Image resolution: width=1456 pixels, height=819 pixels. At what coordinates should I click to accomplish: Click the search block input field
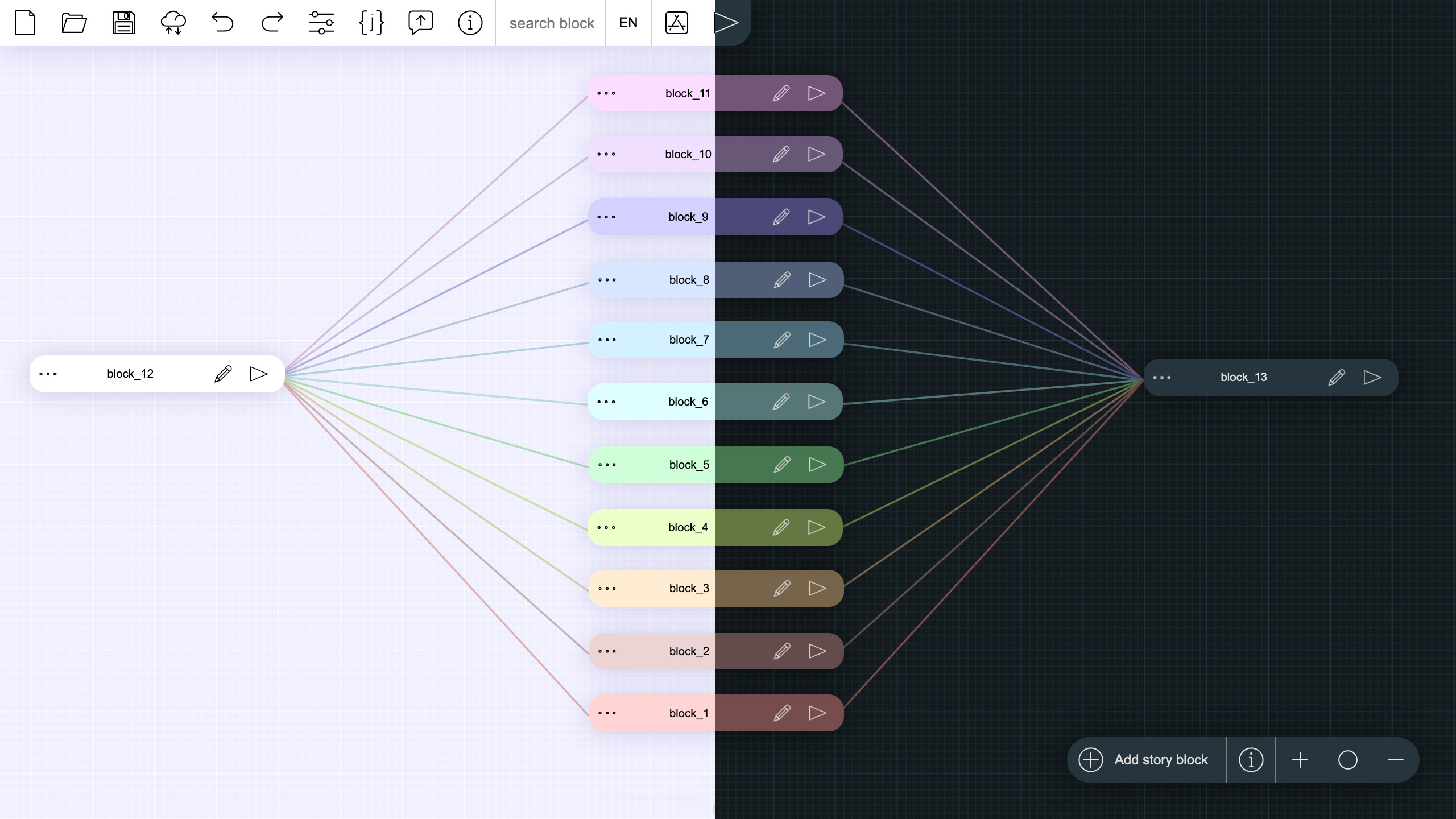click(551, 23)
